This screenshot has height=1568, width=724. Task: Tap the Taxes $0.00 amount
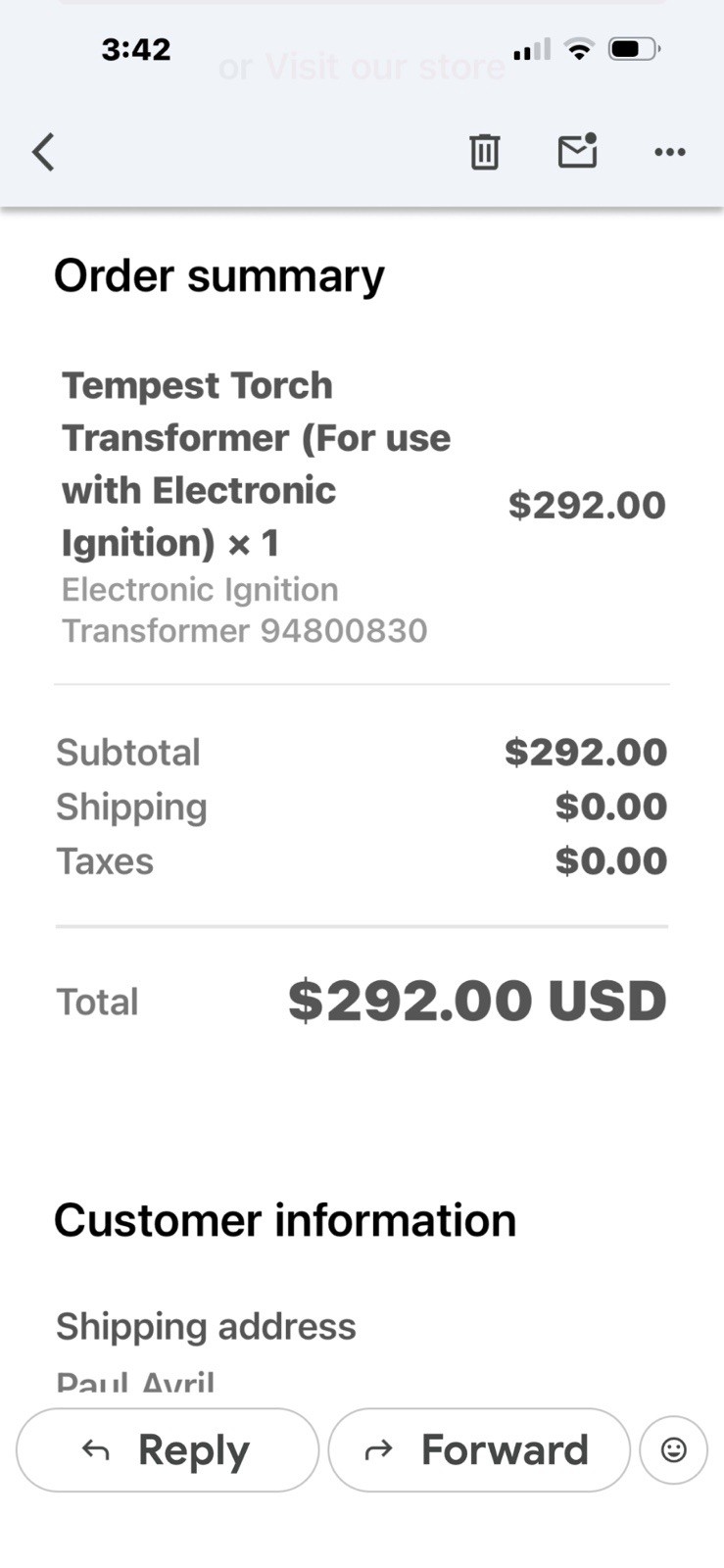click(x=610, y=861)
